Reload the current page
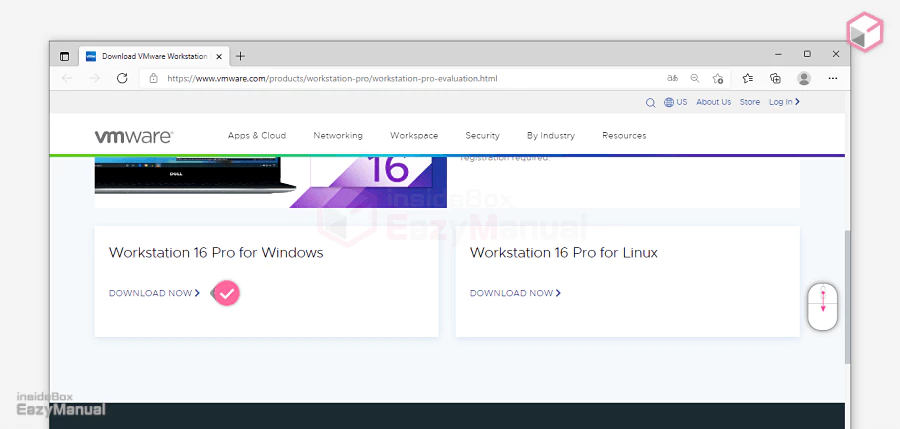This screenshot has height=429, width=900. pos(122,78)
